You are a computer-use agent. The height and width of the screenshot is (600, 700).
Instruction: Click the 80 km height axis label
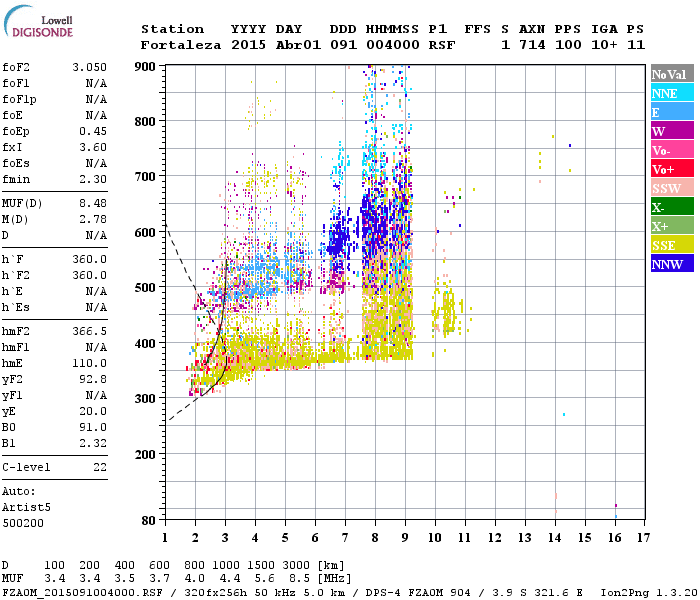[149, 521]
